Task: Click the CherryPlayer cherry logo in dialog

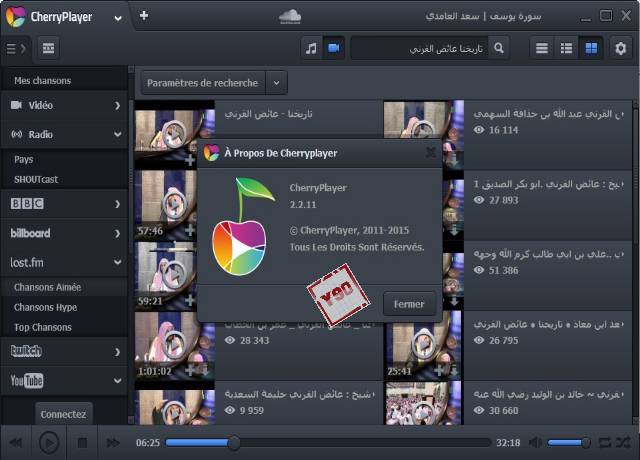Action: 242,227
